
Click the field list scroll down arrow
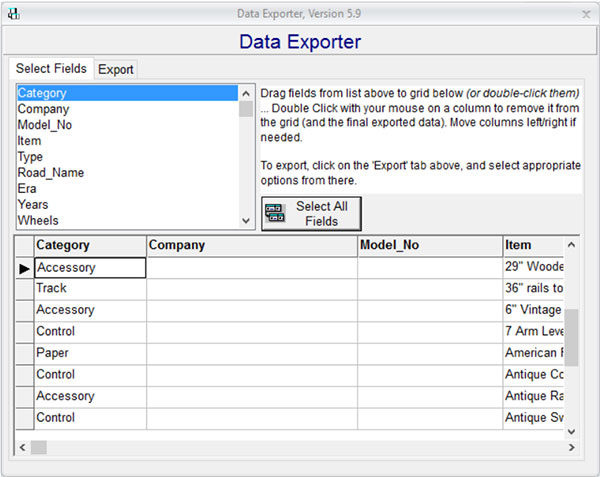point(246,221)
